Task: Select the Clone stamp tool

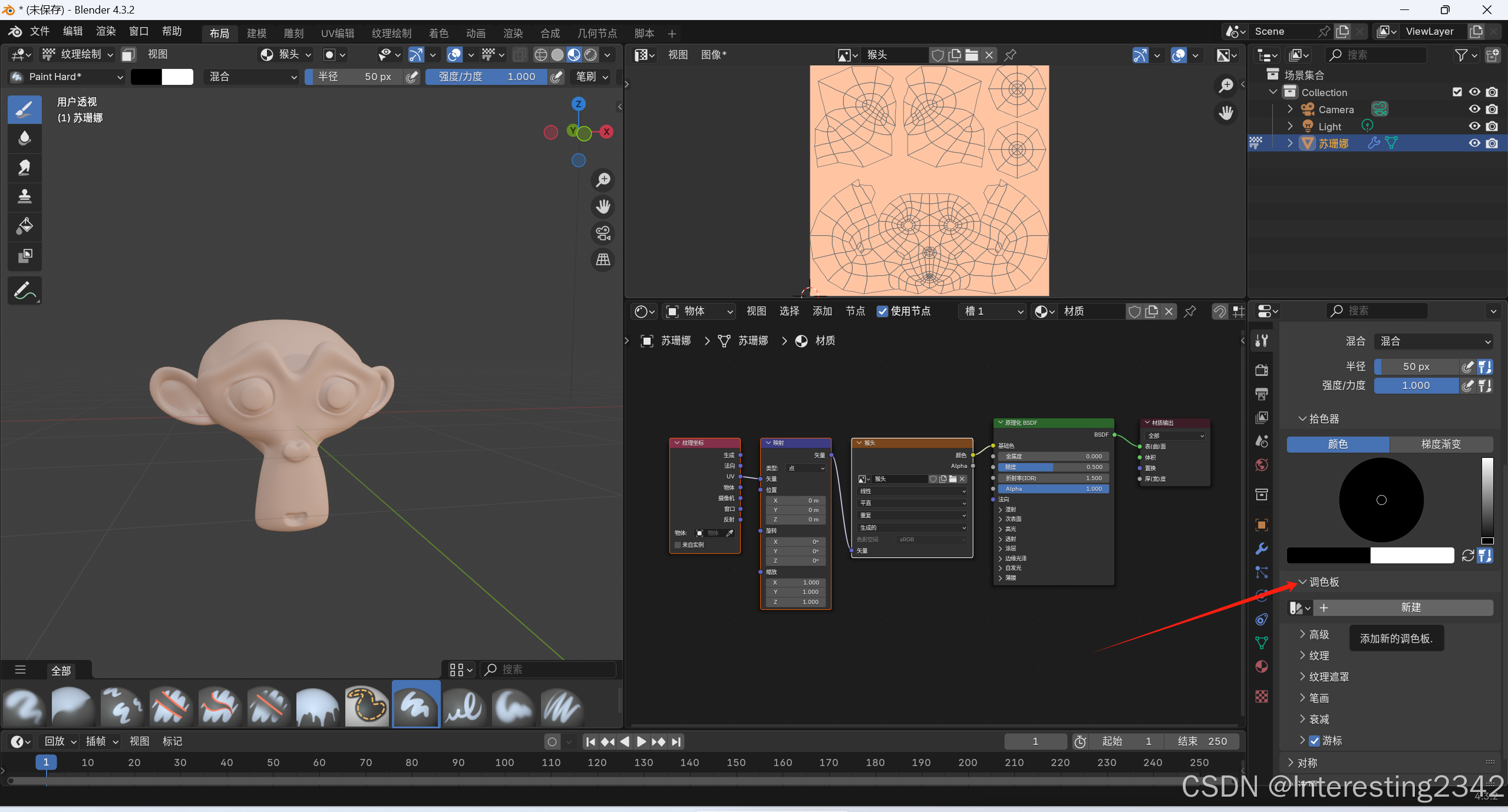Action: 24,196
